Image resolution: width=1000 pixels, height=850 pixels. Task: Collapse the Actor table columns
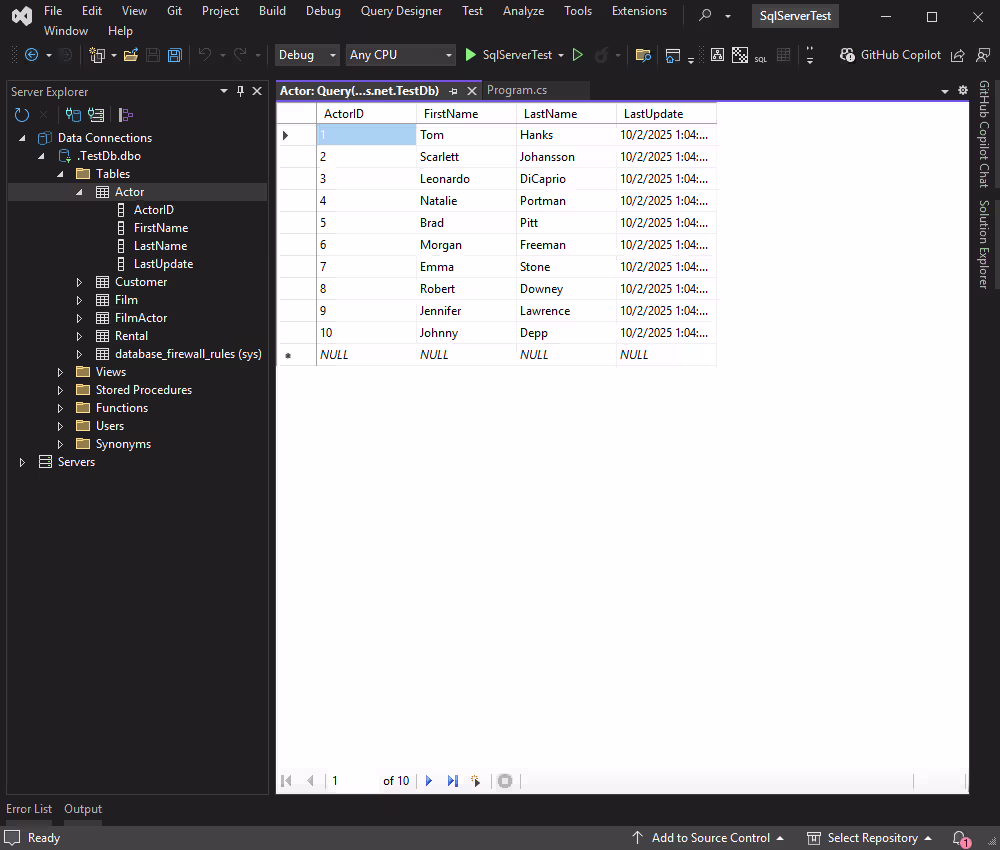[x=79, y=191]
